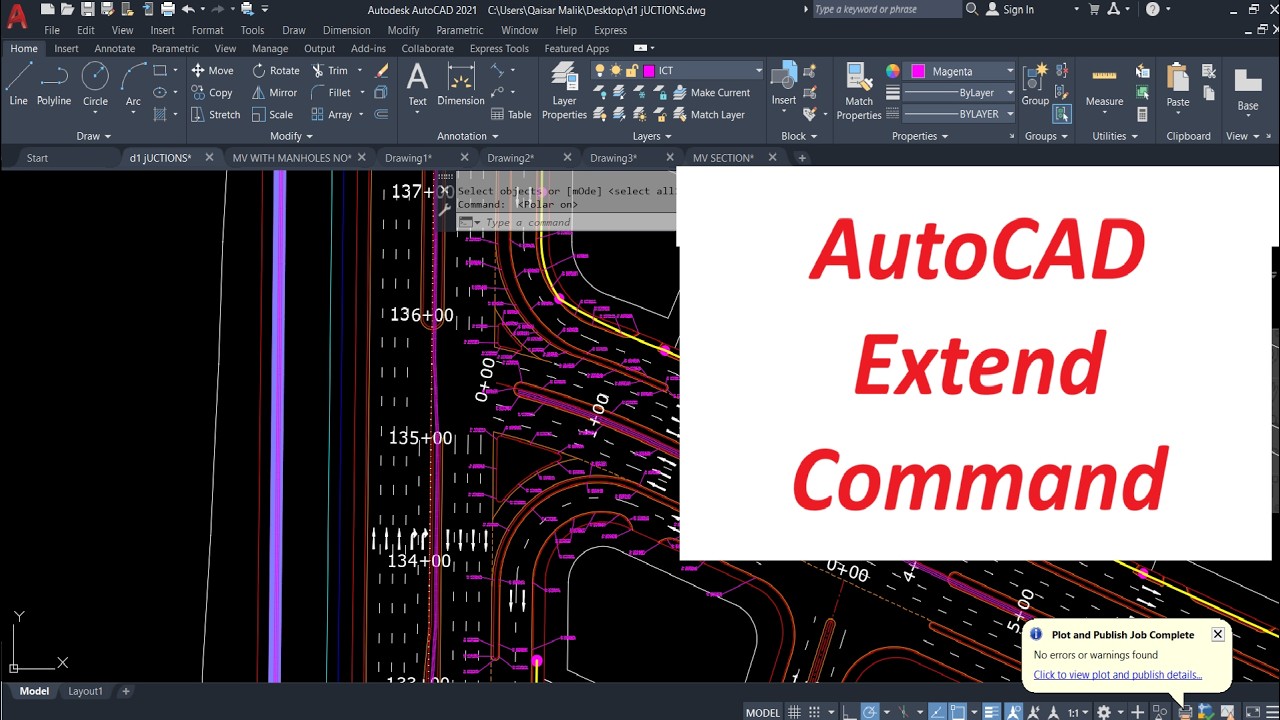Click the Hatch tool icon
This screenshot has height=720, width=1280.
coord(160,114)
